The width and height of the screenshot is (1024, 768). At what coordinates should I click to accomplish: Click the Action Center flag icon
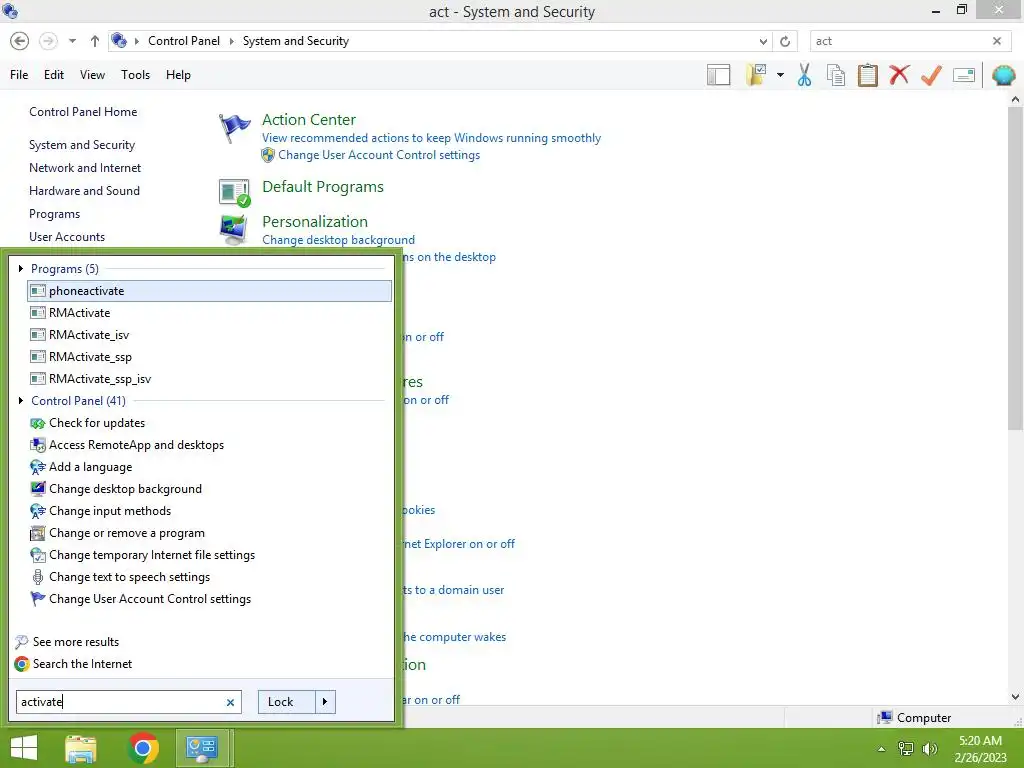coord(234,128)
